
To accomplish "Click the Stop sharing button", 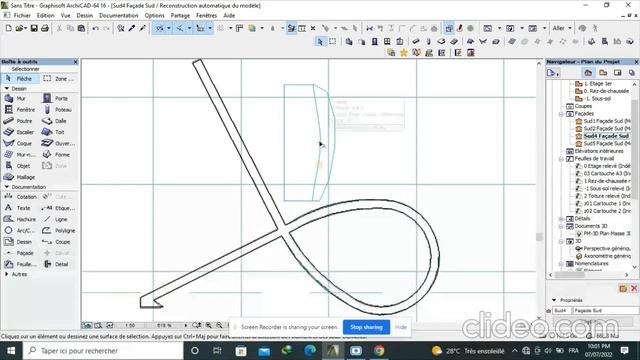I will (x=366, y=327).
